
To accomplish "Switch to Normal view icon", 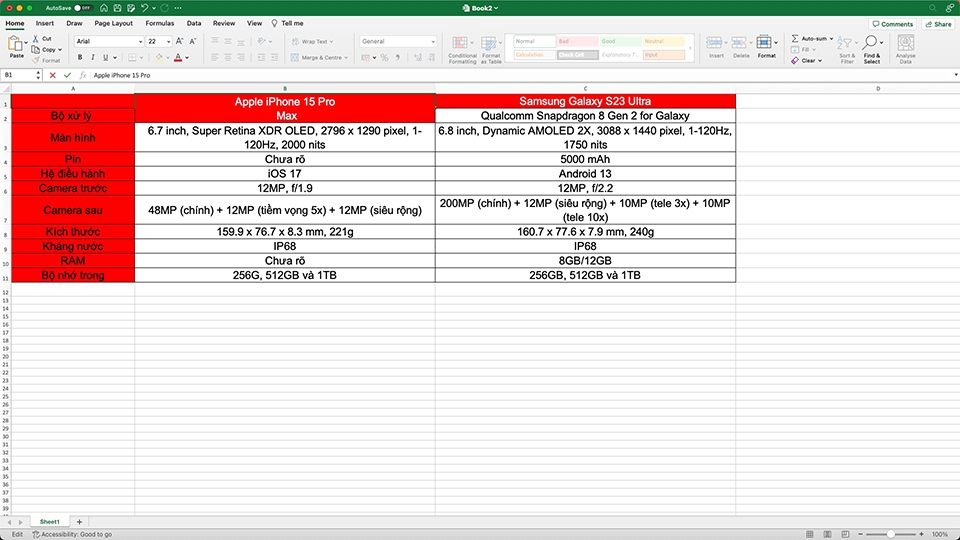I will pyautogui.click(x=809, y=534).
